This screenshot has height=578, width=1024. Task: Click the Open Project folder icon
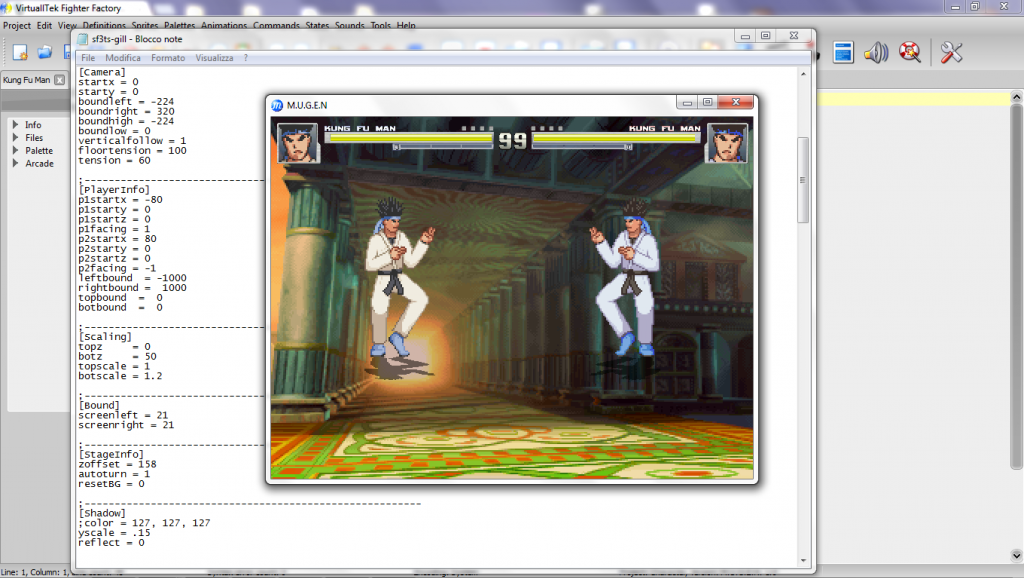pyautogui.click(x=45, y=52)
